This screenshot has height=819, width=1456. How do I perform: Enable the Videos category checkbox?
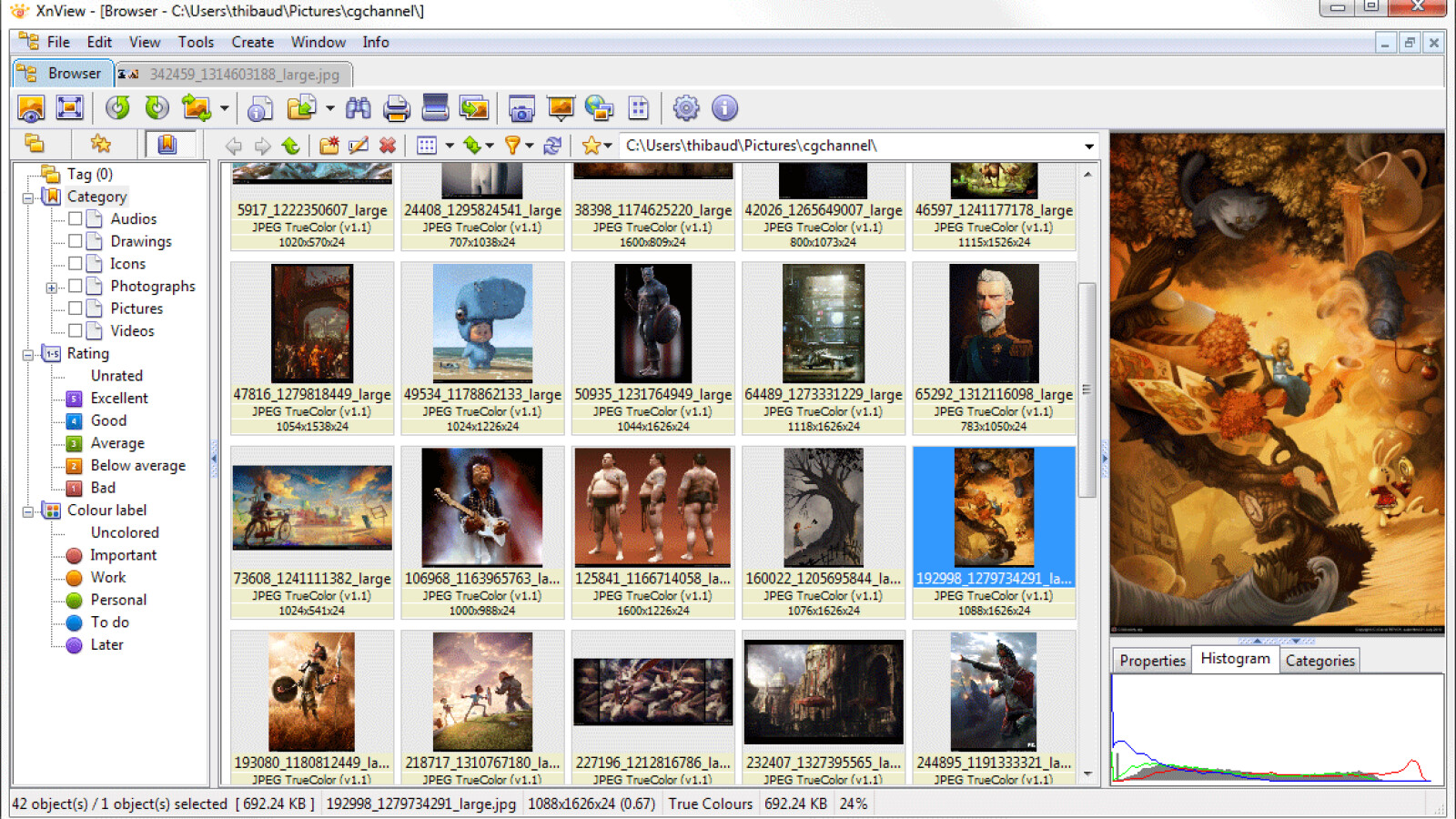point(76,330)
